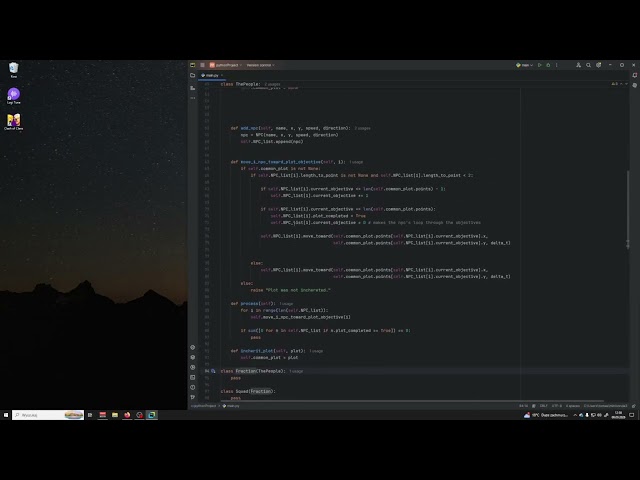Open the Windows Start menu
The image size is (640, 480).
6,415
